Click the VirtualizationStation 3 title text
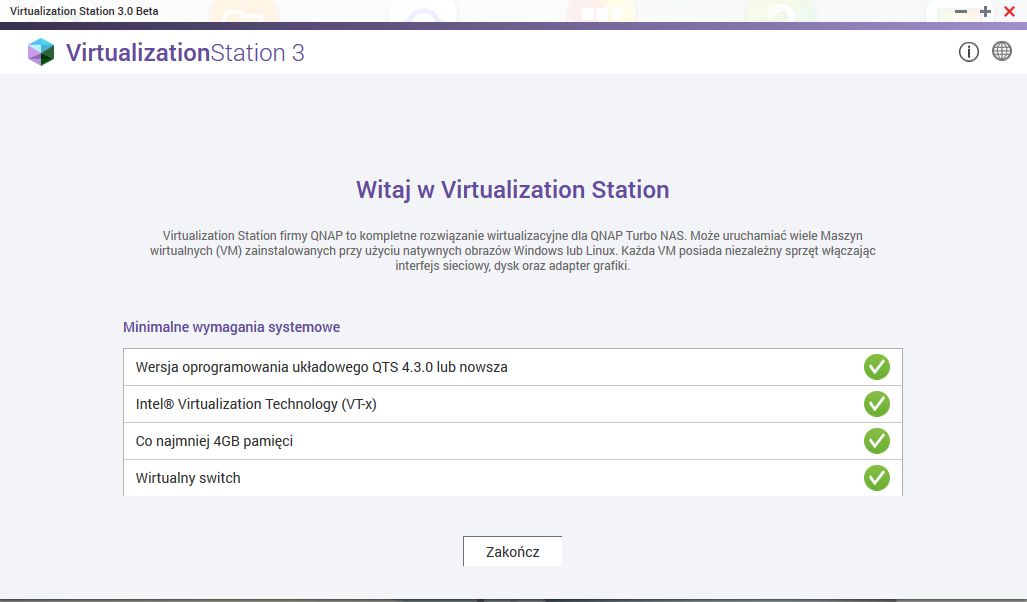This screenshot has width=1027, height=602. tap(185, 52)
